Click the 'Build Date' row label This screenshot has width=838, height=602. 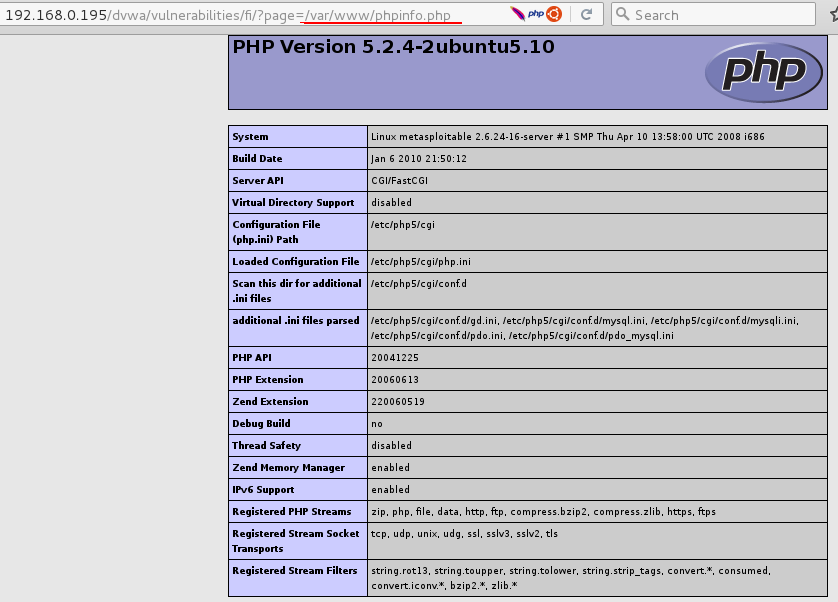coord(257,158)
